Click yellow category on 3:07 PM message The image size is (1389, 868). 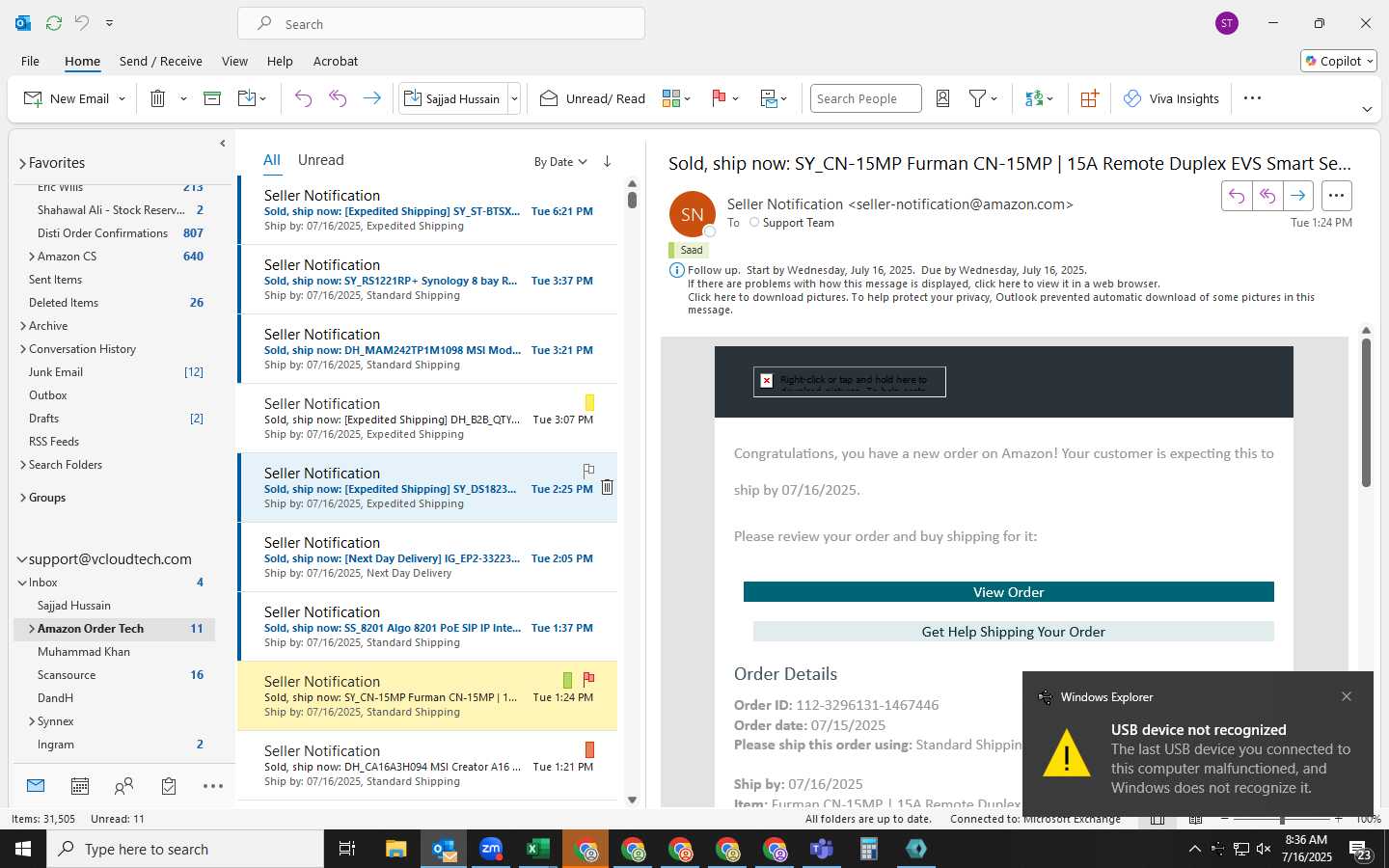point(589,402)
